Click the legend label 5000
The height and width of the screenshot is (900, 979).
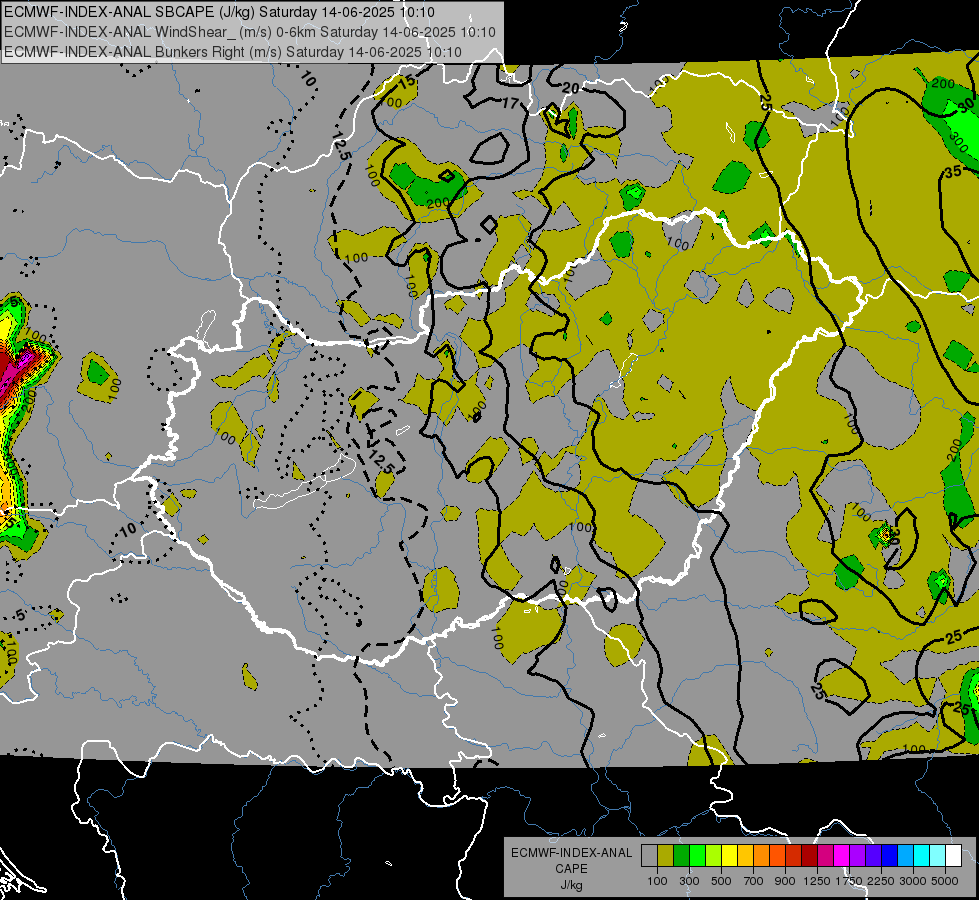945,881
